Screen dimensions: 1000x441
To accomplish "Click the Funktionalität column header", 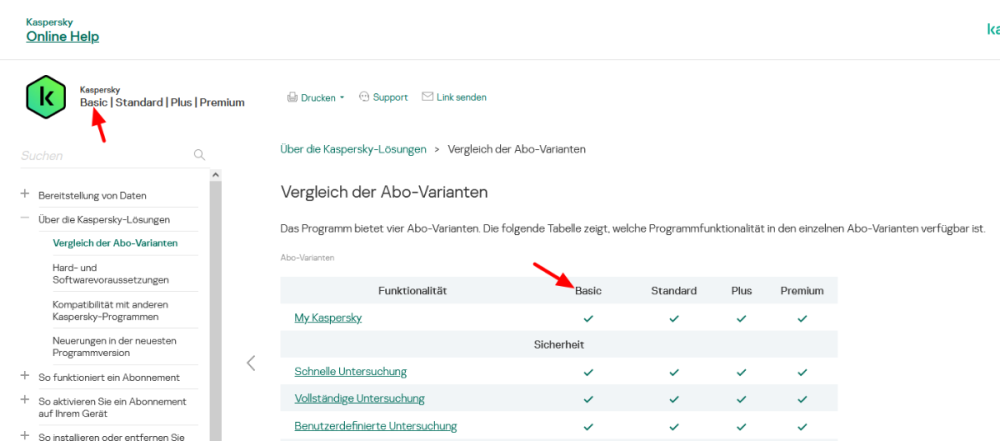I will pyautogui.click(x=413, y=291).
